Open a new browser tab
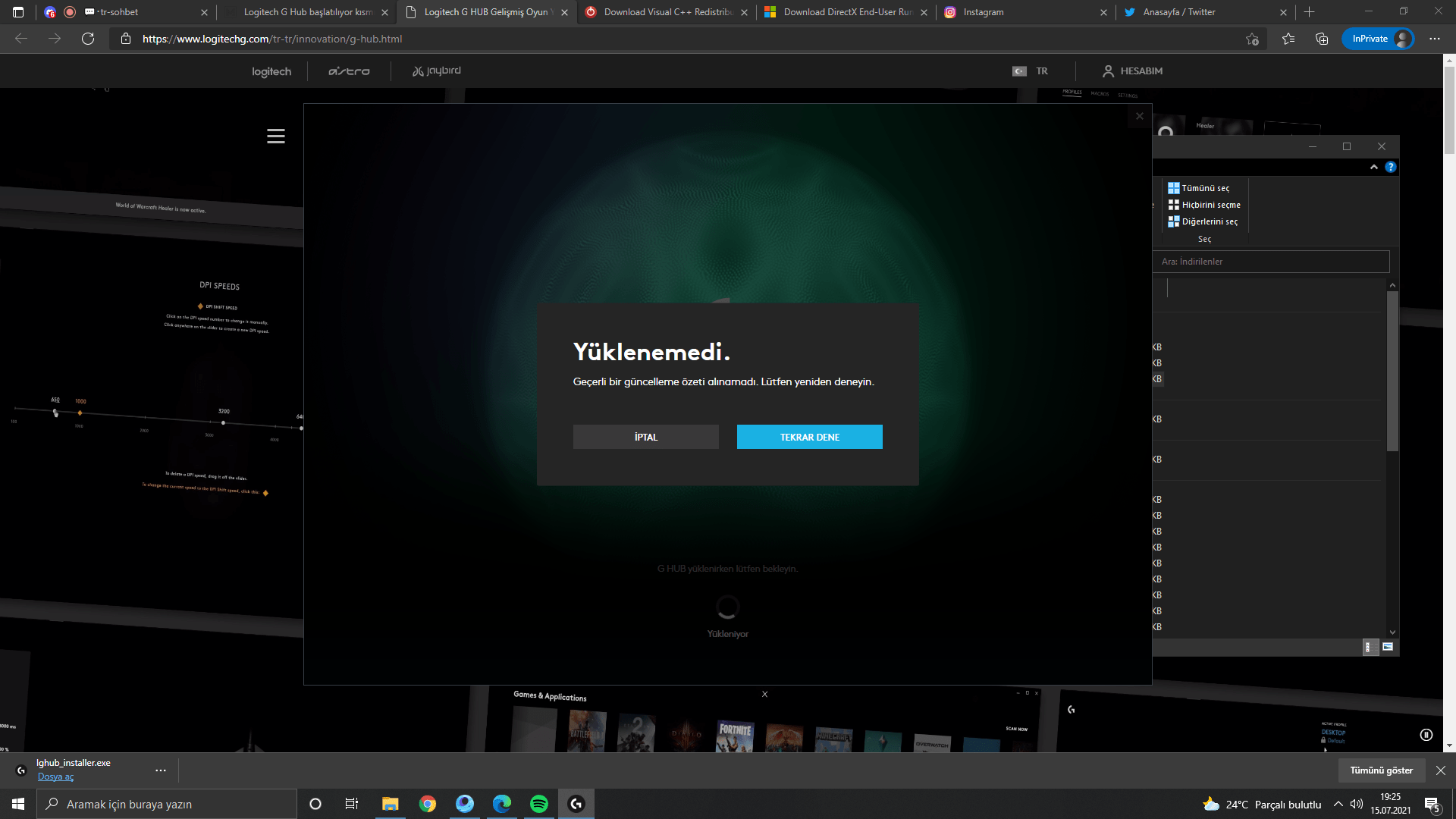Viewport: 1456px width, 819px height. pyautogui.click(x=1310, y=12)
